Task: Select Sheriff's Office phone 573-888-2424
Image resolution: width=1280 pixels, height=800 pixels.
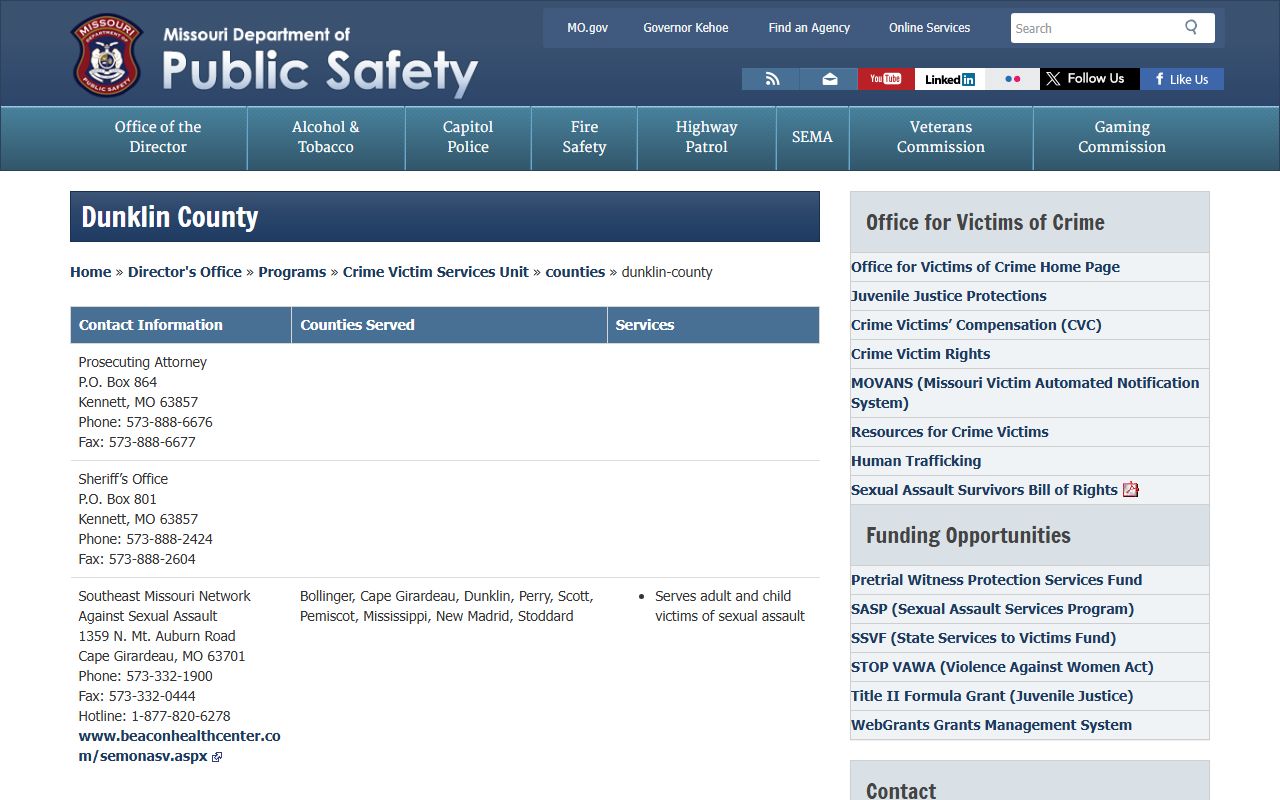Action: (x=169, y=539)
